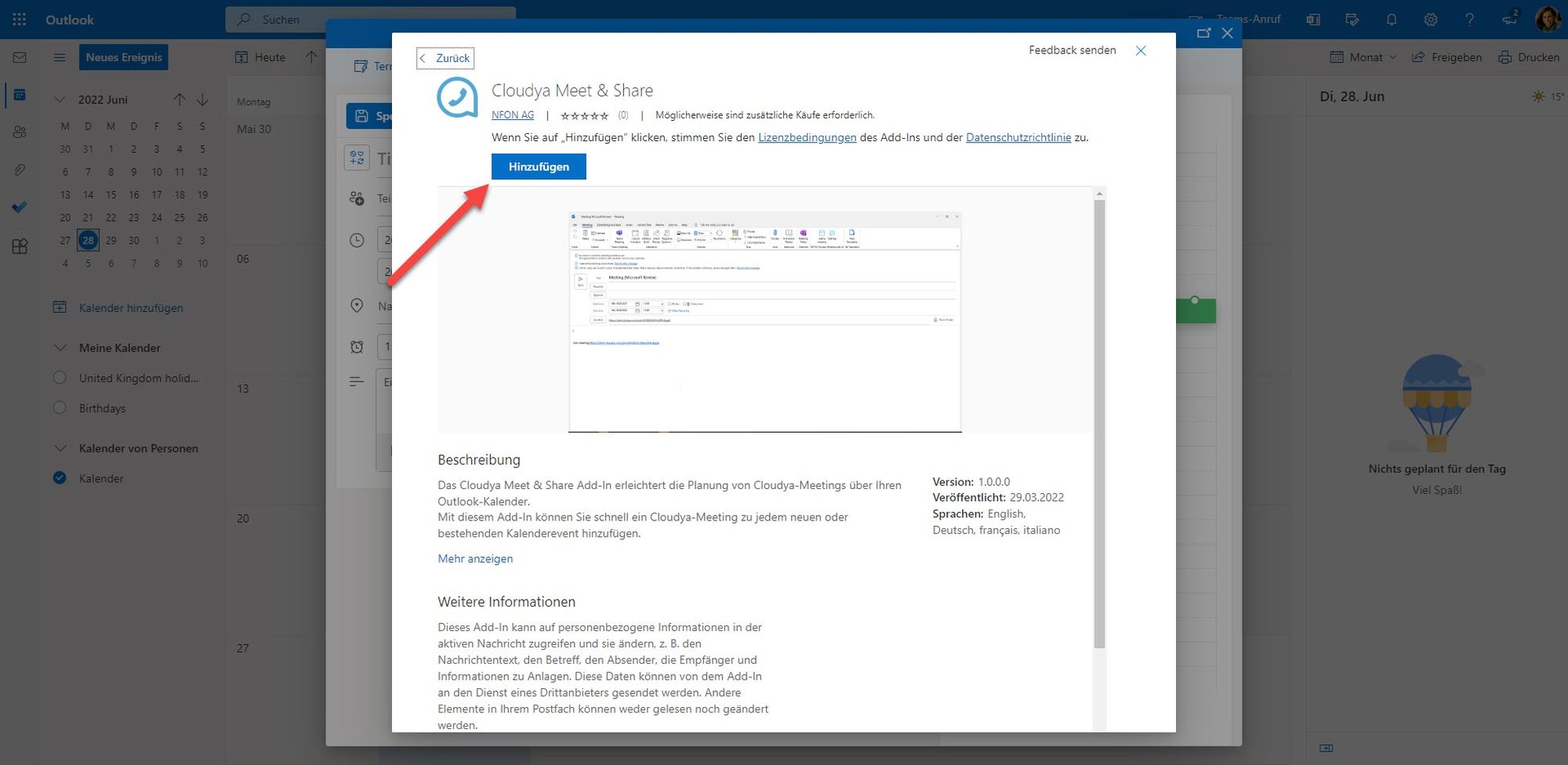Click the add-in description scrollbar

[1099, 423]
